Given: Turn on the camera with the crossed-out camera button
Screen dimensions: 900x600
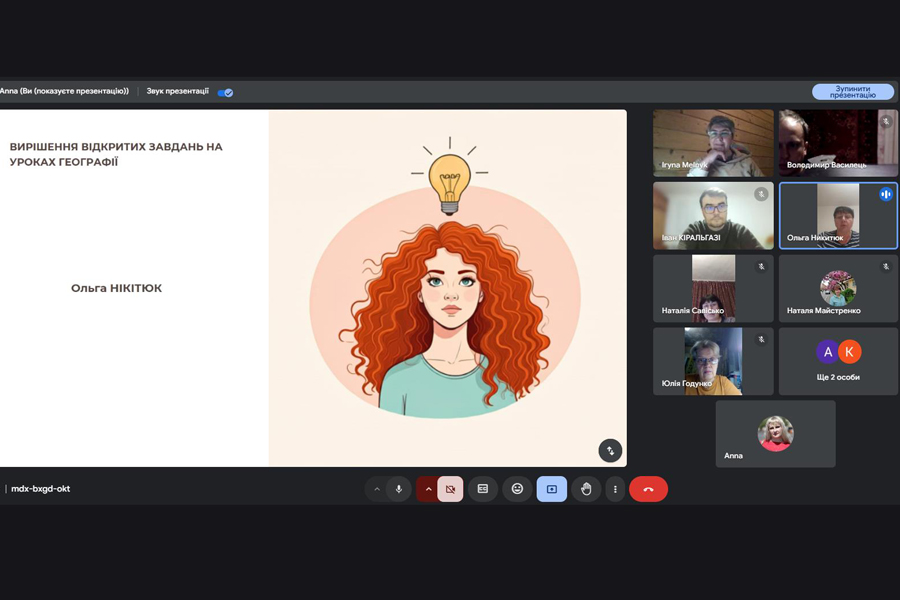Looking at the screenshot, I should [x=450, y=489].
